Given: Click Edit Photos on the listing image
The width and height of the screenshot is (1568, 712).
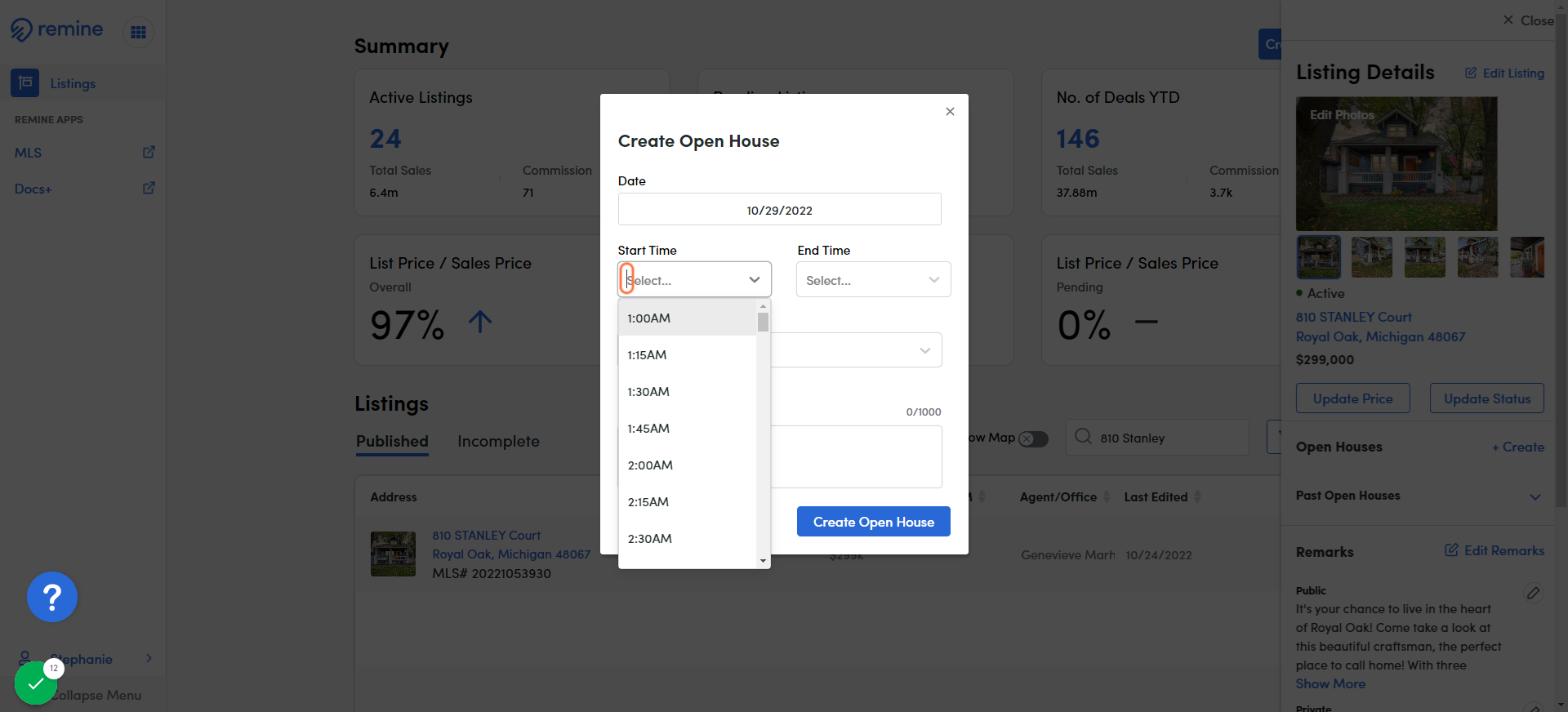Looking at the screenshot, I should (1342, 115).
